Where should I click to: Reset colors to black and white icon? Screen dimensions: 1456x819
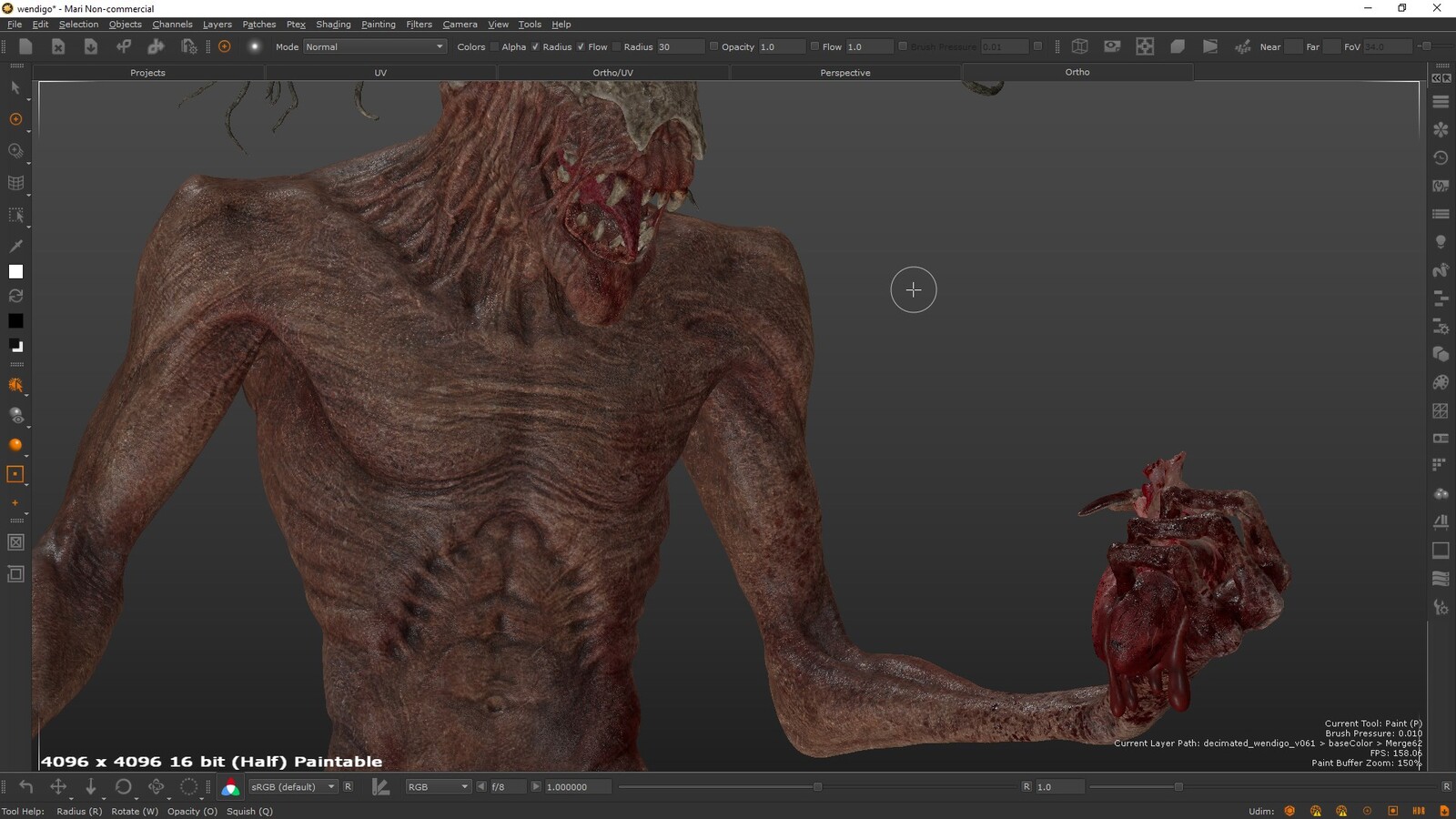pyautogui.click(x=15, y=346)
